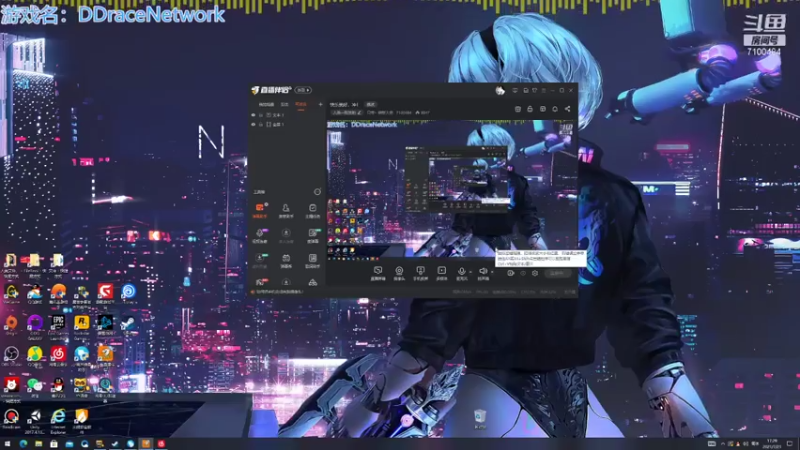Click the microphone icon in bottom bar
Screen dimensions: 800x450
tap(462, 271)
